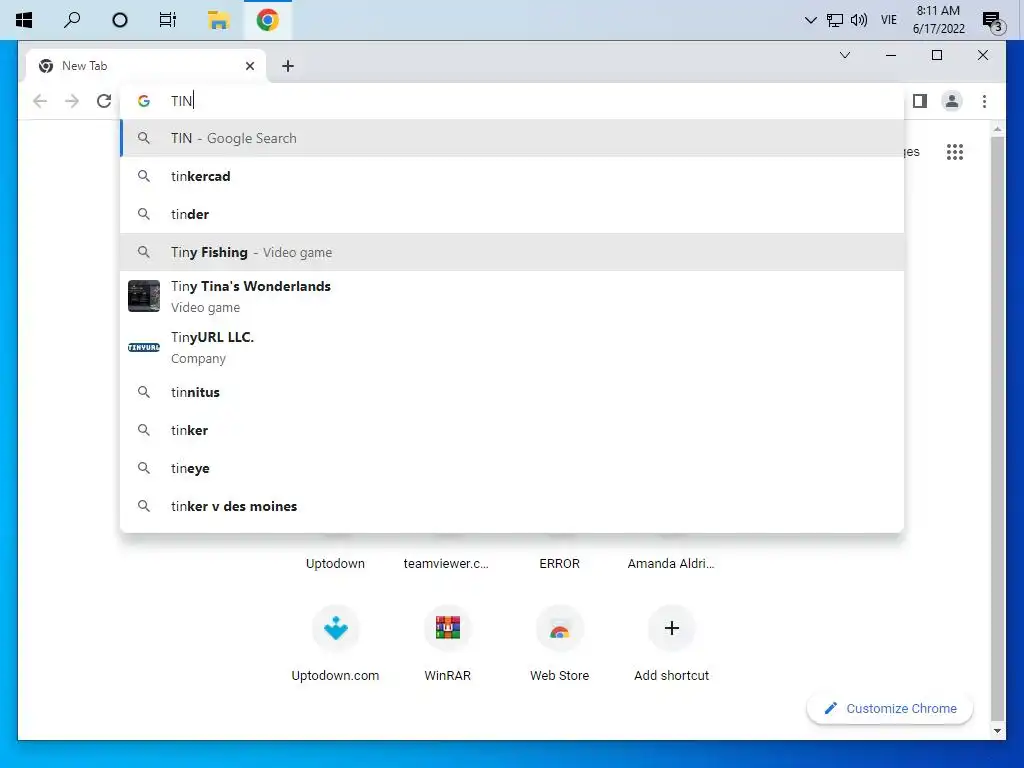This screenshot has width=1024, height=768.
Task: Open the WinRAR shortcut icon
Action: click(447, 628)
